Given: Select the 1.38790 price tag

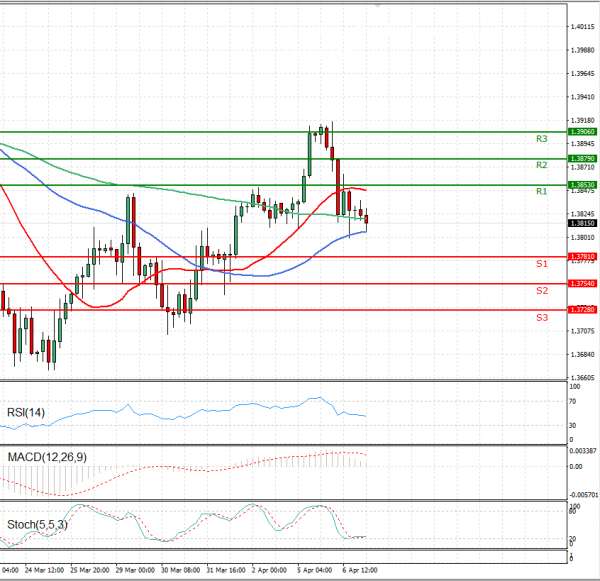Looking at the screenshot, I should click(x=583, y=158).
